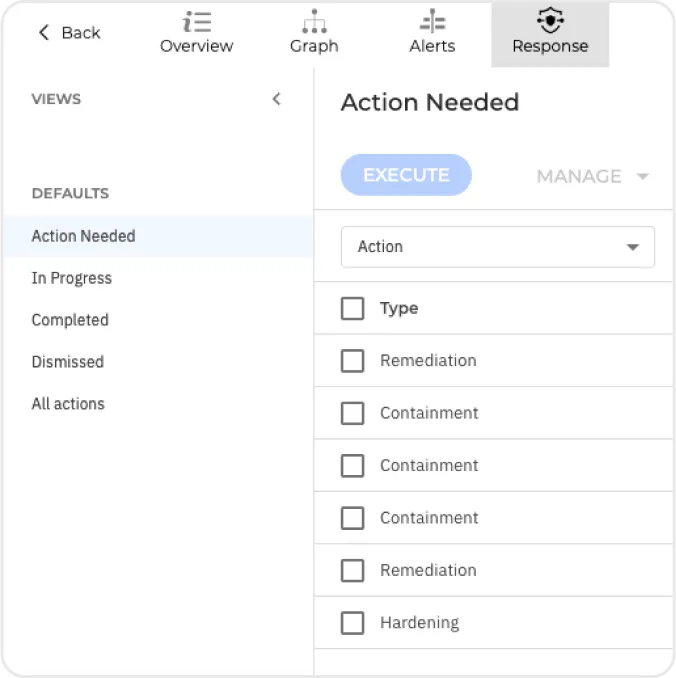Viewport: 676px width, 678px height.
Task: Click the Alerts icon
Action: point(432,22)
